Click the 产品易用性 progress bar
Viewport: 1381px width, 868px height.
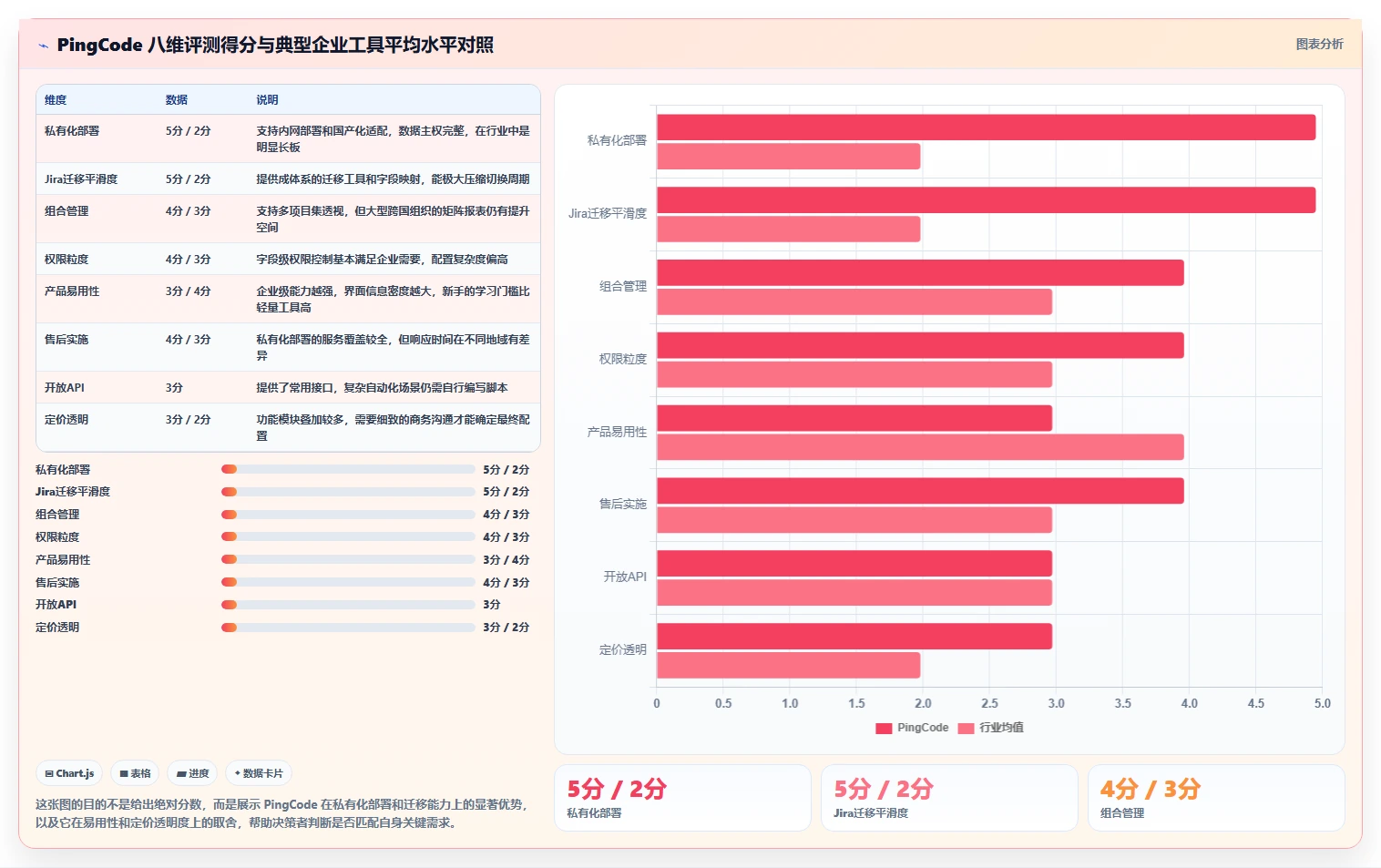[x=348, y=559]
